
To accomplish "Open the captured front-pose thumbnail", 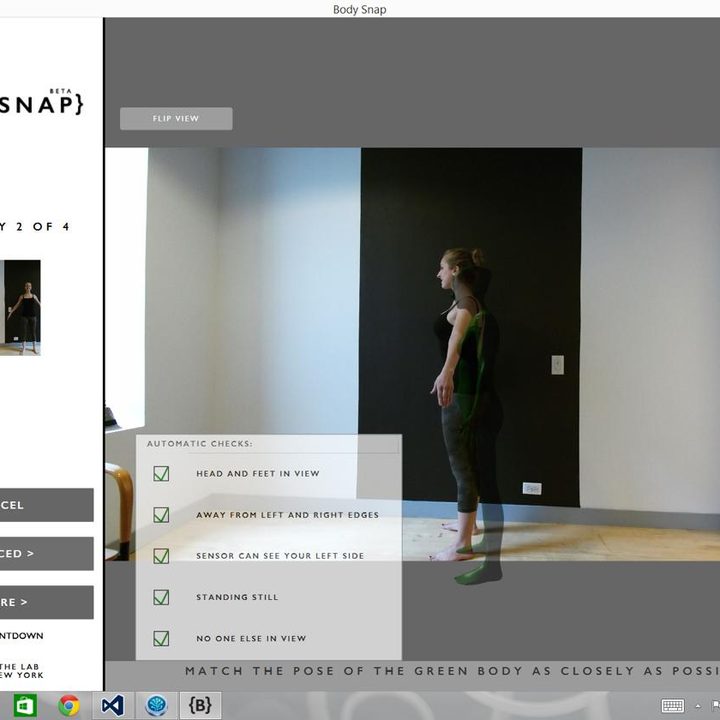I will pos(20,308).
